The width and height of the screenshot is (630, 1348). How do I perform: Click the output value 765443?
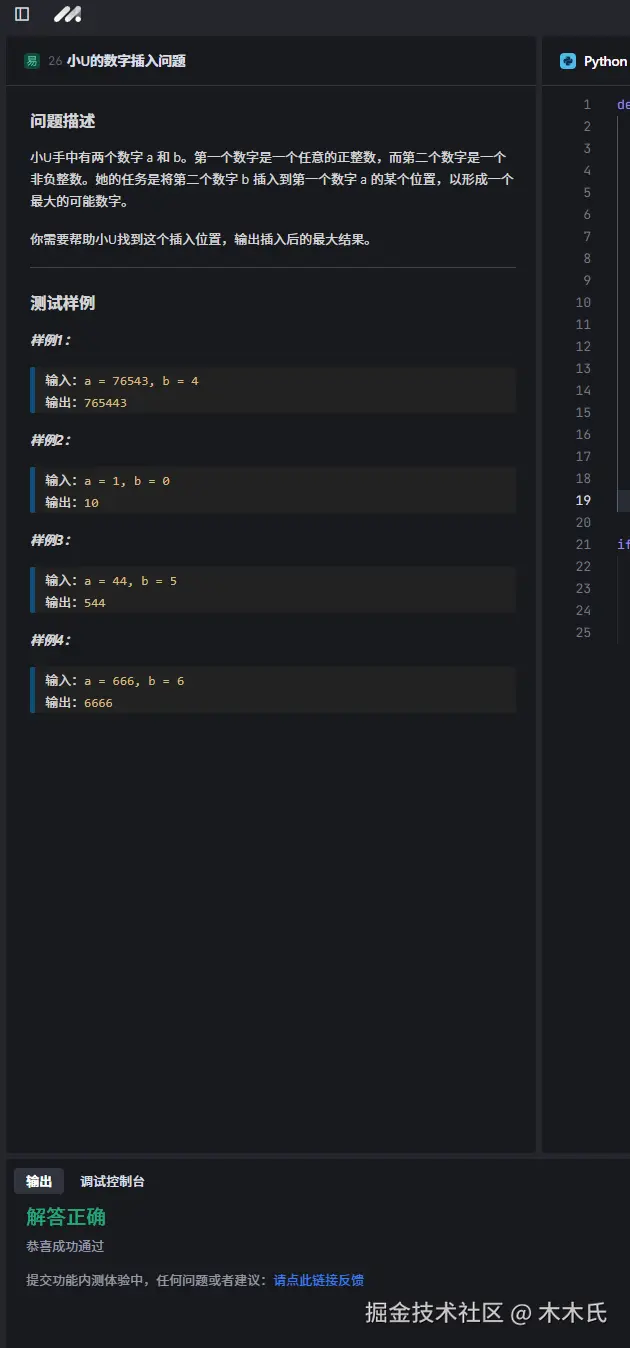click(105, 403)
